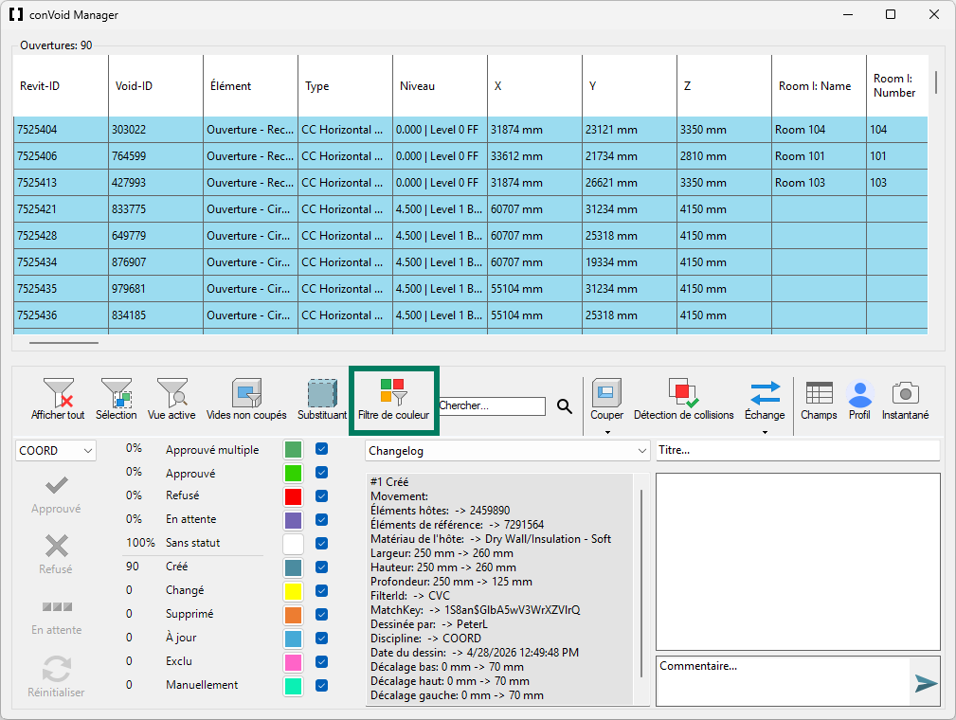Change the yellow Changé color swatch
Viewport: 956px width, 720px height.
[293, 591]
